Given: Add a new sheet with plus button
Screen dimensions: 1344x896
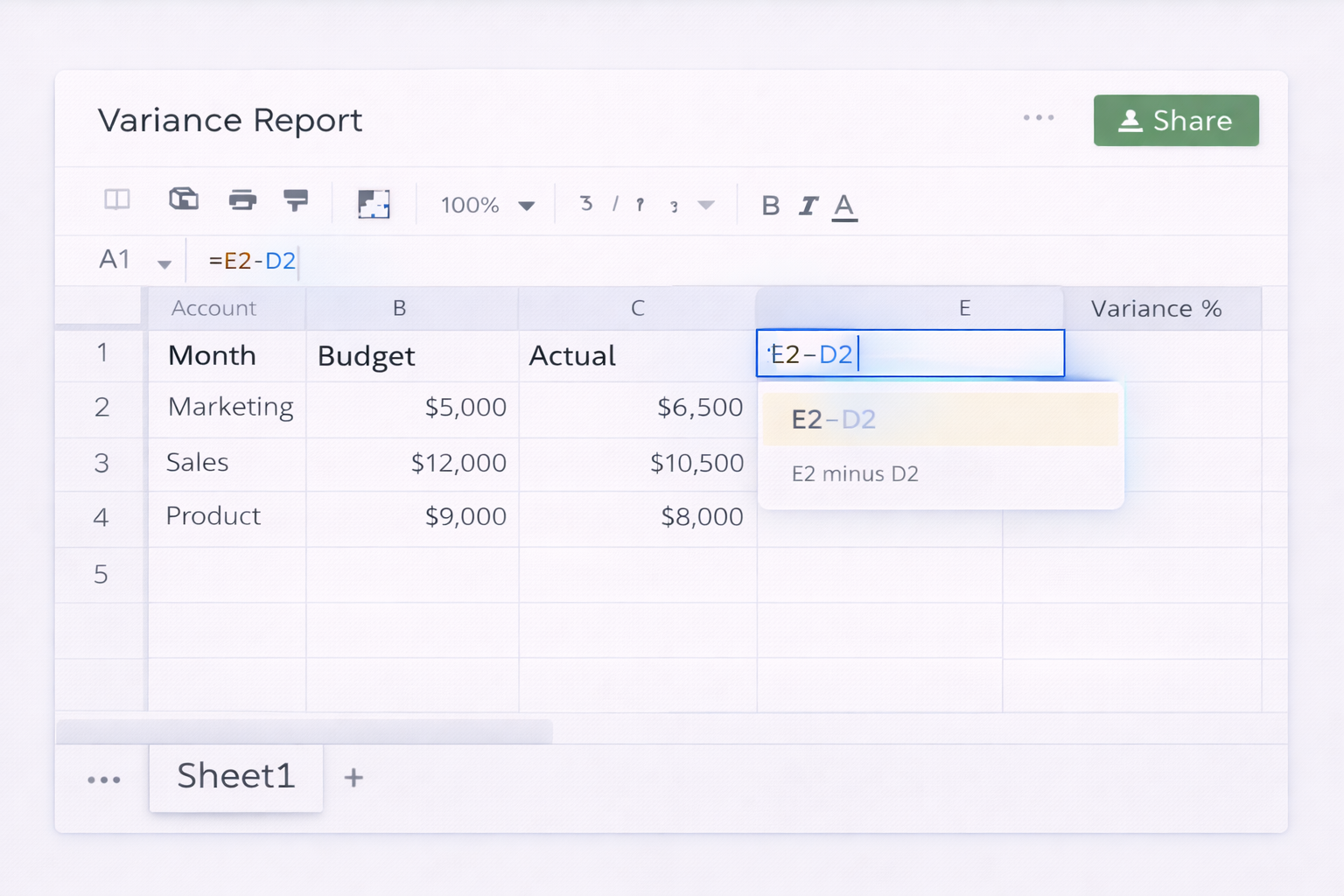Looking at the screenshot, I should pos(353,777).
